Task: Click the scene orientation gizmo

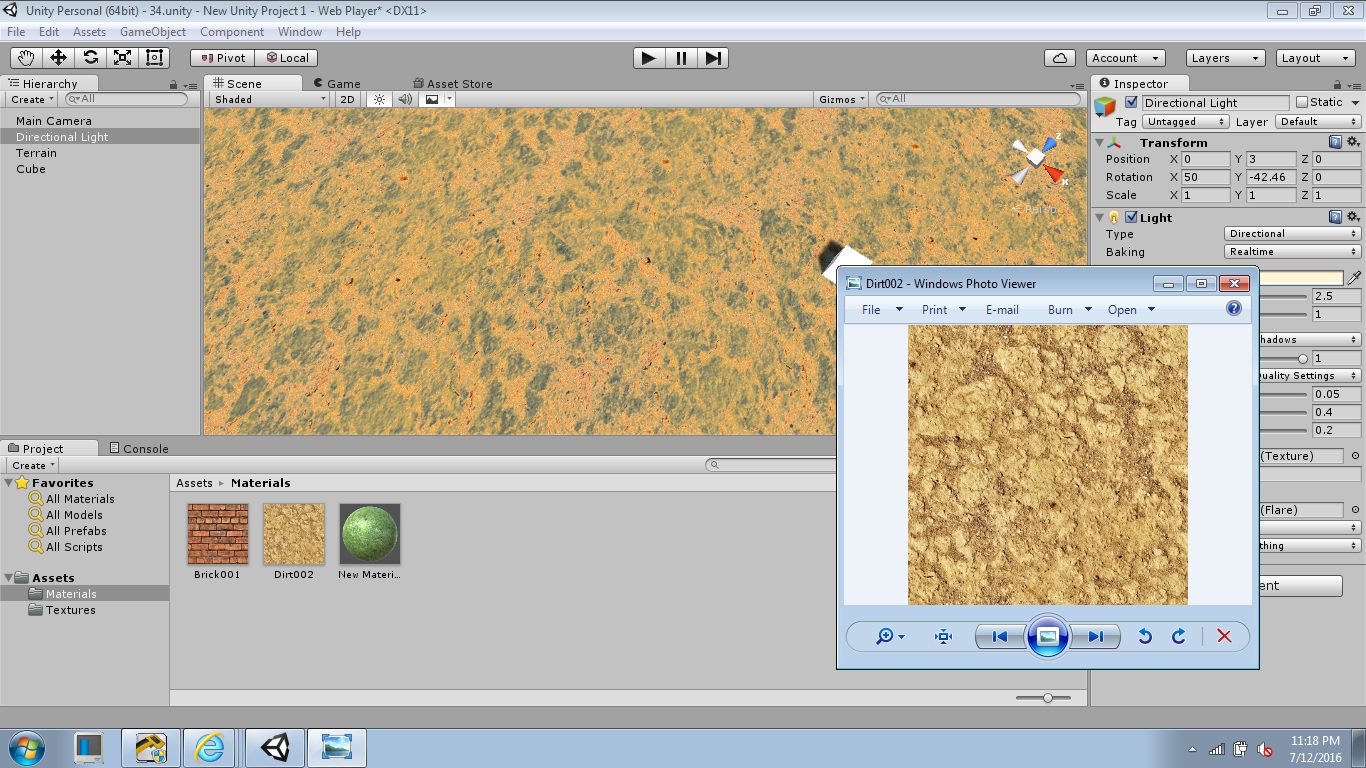Action: point(1037,160)
